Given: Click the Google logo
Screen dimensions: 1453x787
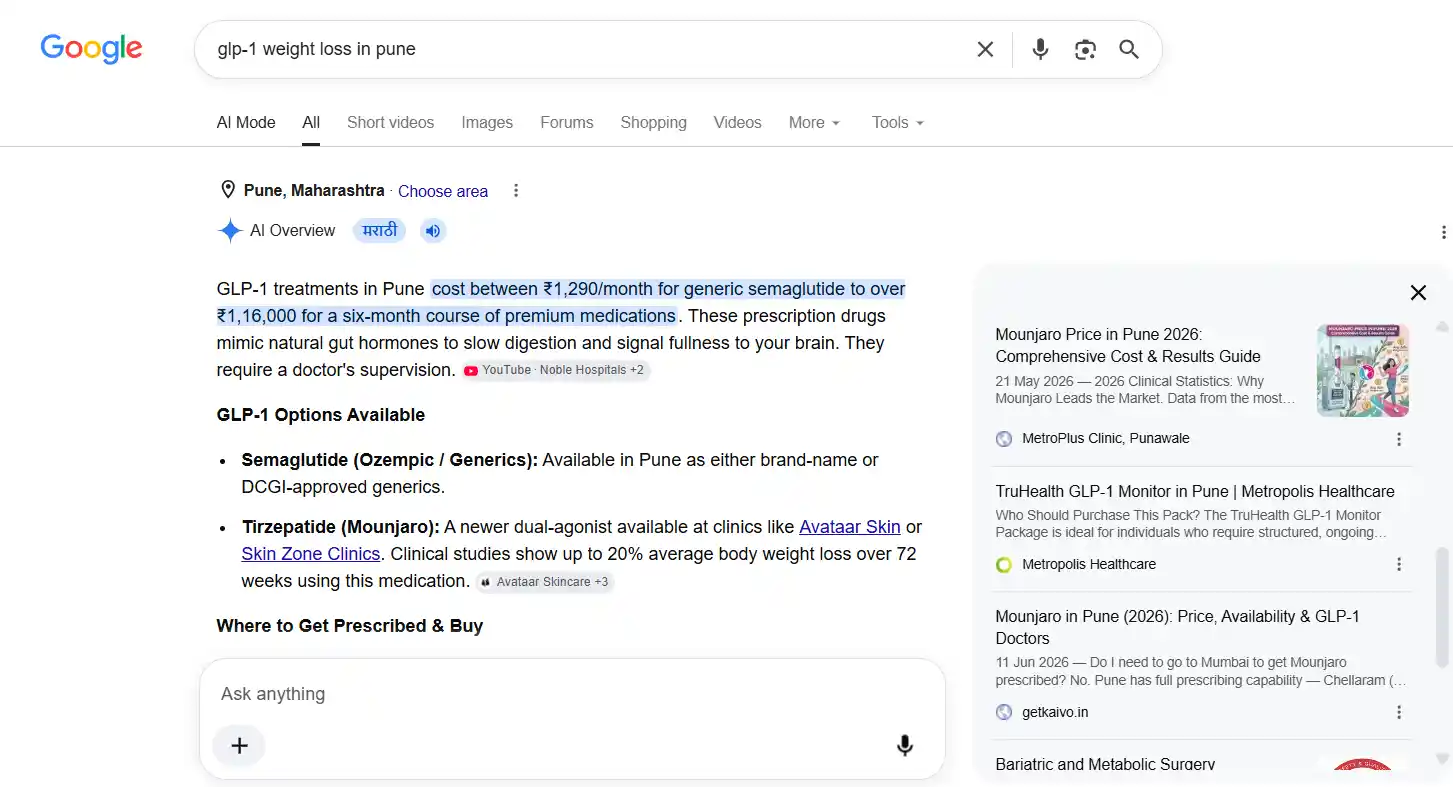Looking at the screenshot, I should (x=91, y=48).
